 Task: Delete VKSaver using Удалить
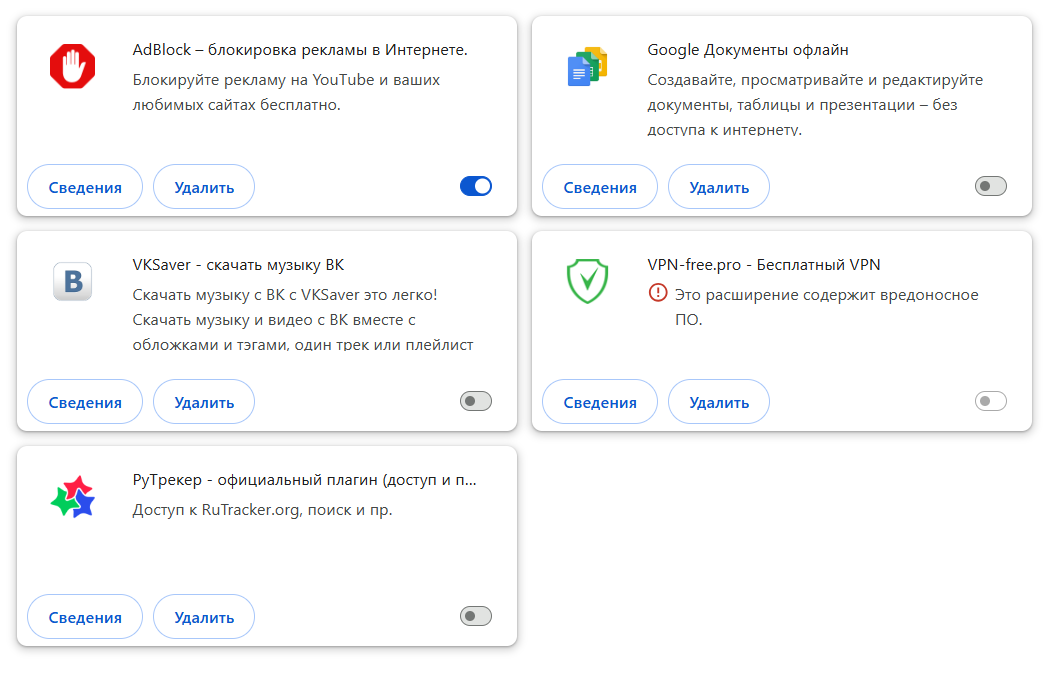(204, 402)
